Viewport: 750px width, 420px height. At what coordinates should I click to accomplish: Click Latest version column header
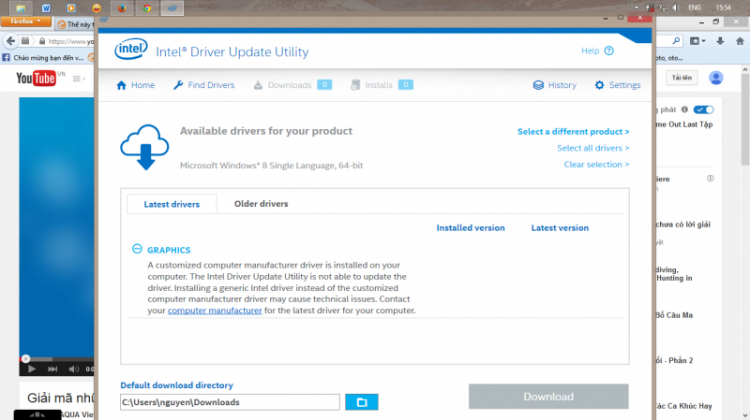click(560, 228)
